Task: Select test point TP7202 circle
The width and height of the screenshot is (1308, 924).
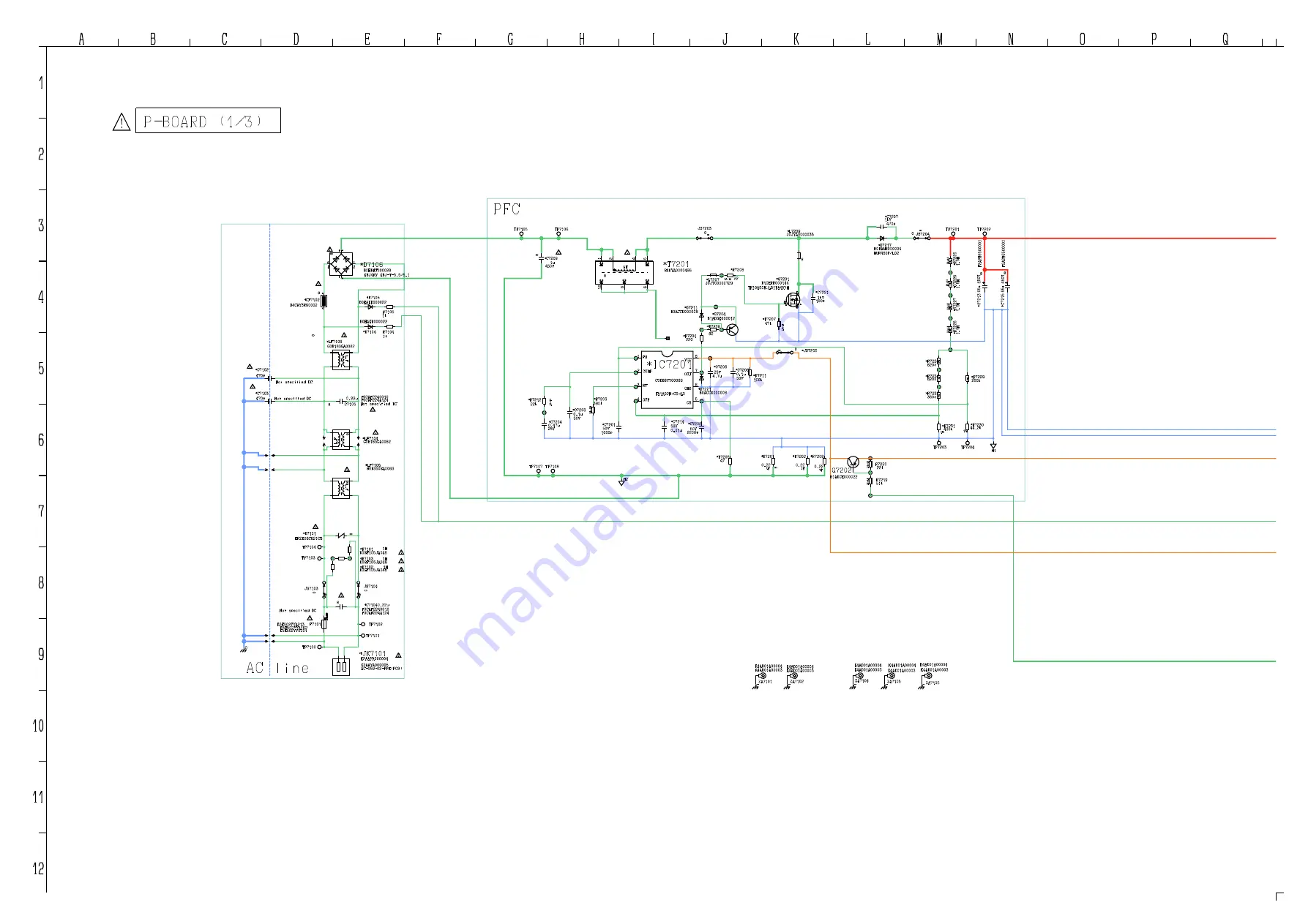Action: click(x=984, y=234)
